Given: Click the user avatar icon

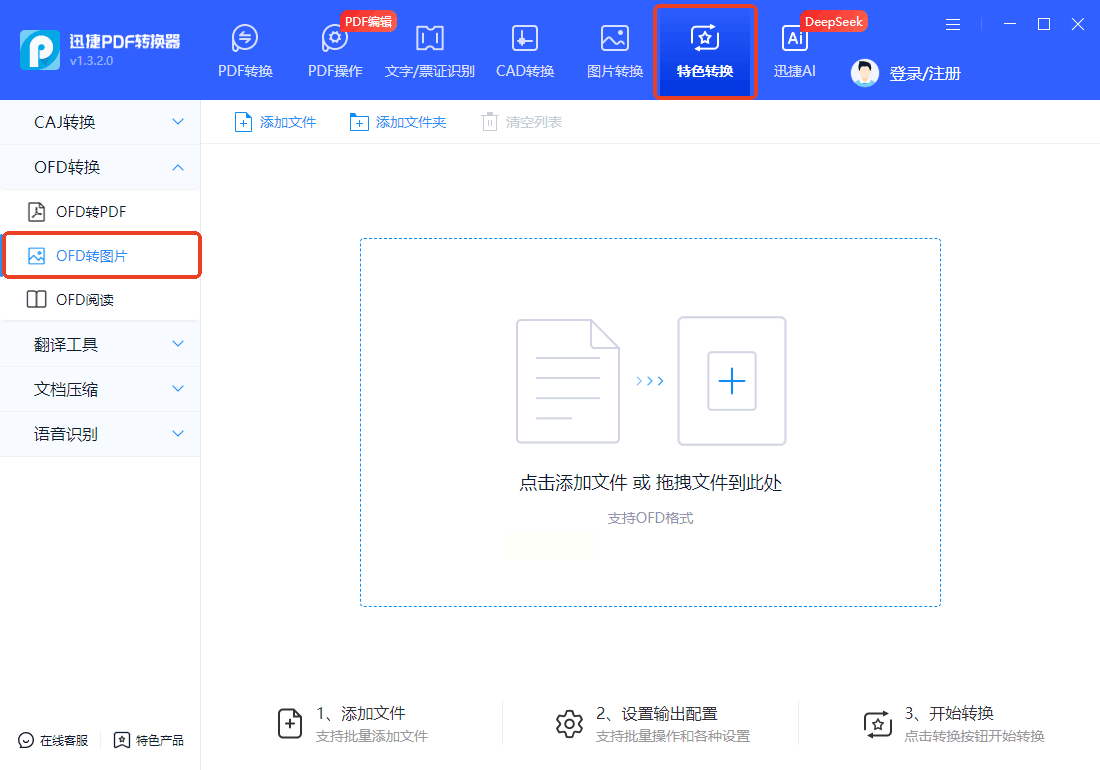Looking at the screenshot, I should point(864,73).
